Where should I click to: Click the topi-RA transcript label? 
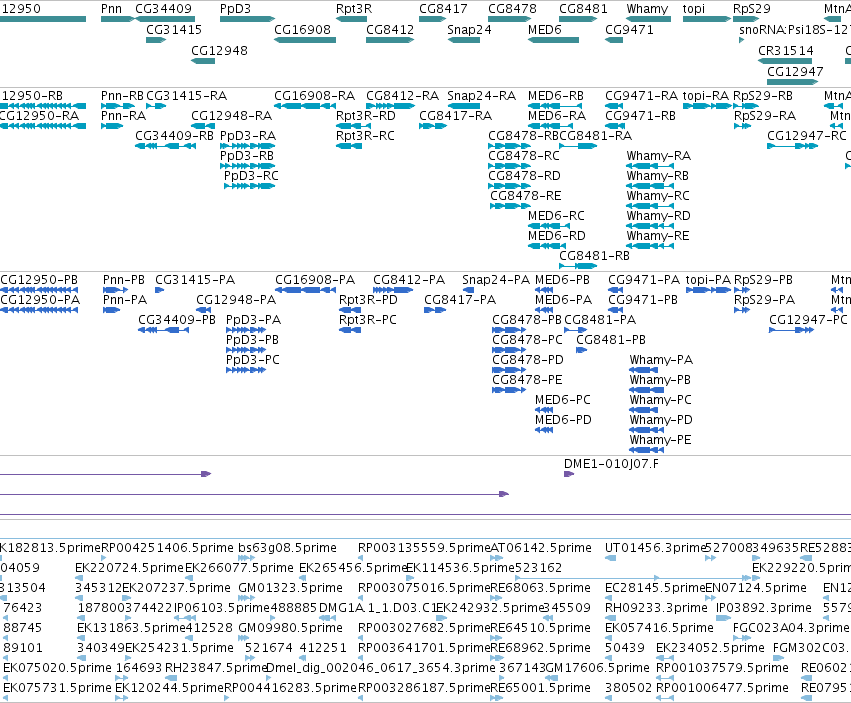click(x=706, y=96)
